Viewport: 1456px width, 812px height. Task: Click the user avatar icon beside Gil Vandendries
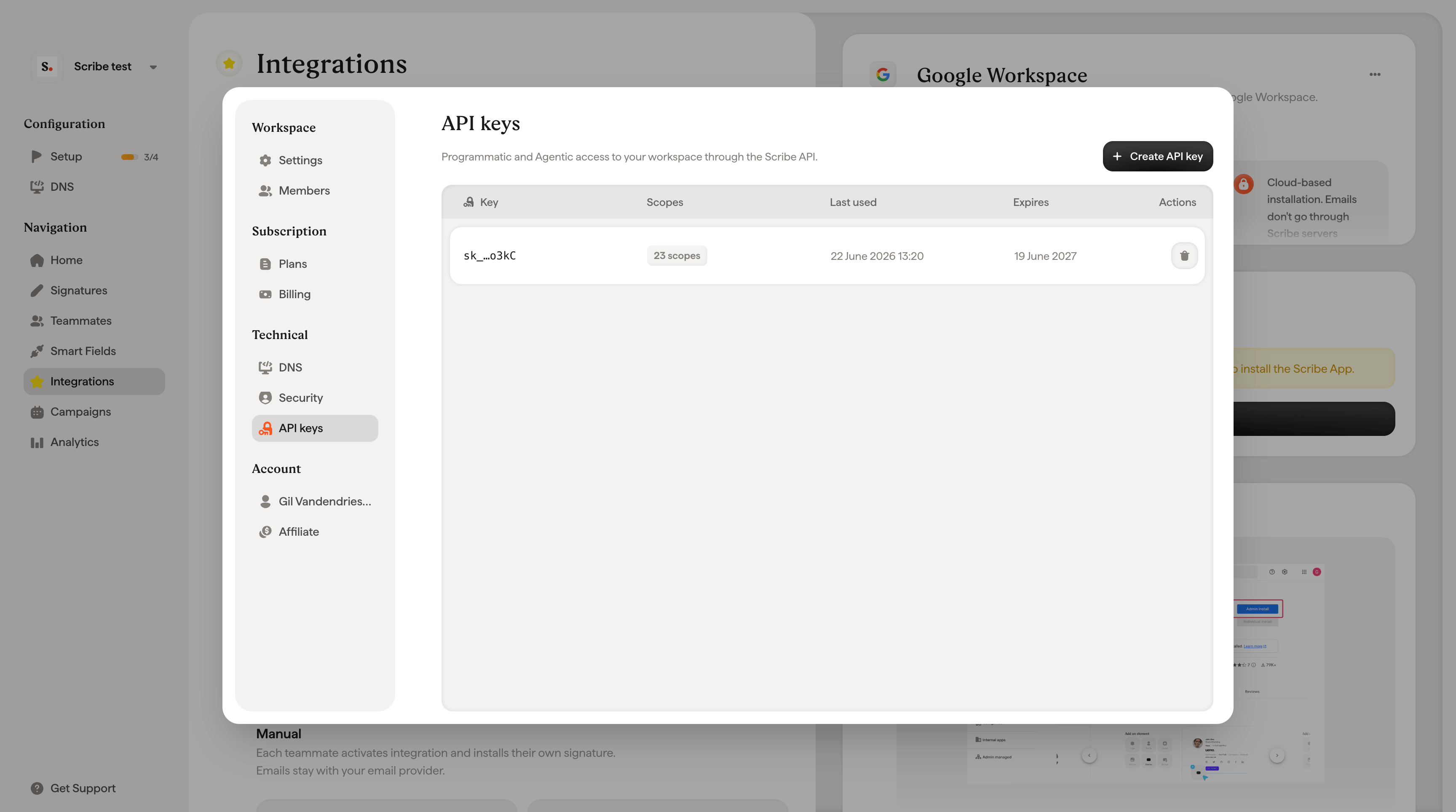pyautogui.click(x=265, y=501)
